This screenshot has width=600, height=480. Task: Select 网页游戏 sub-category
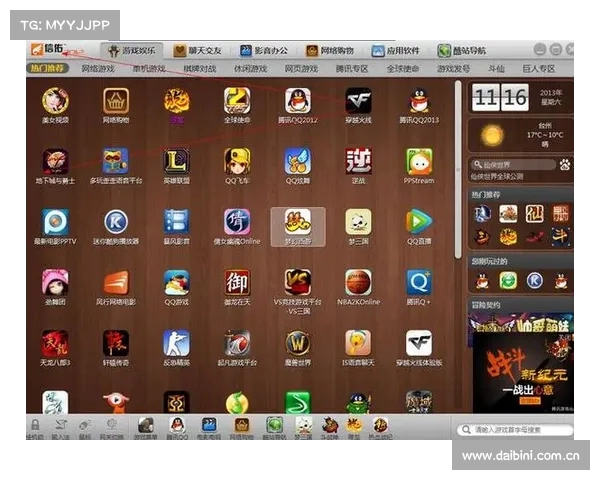[x=301, y=69]
